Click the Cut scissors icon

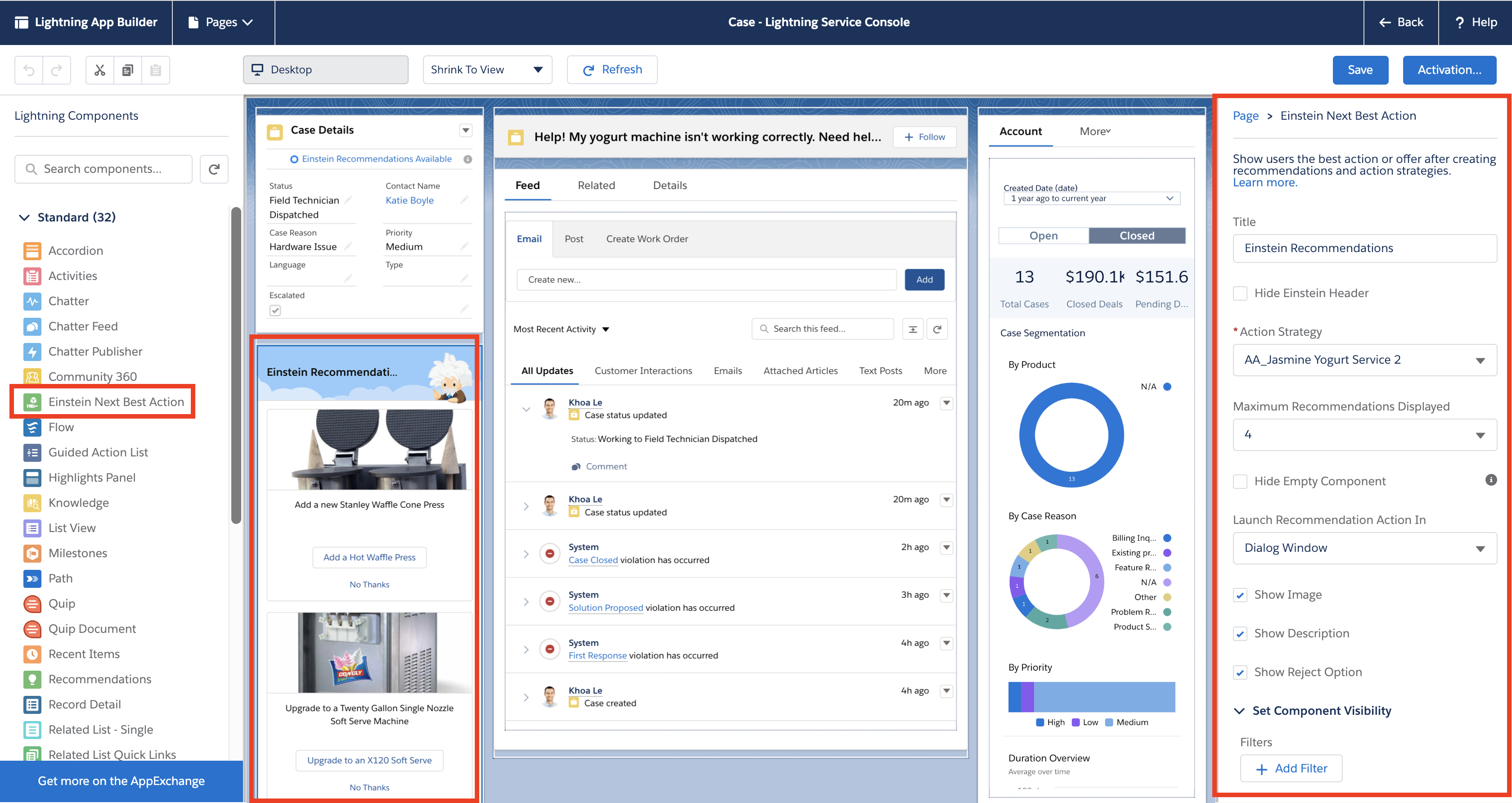tap(100, 70)
